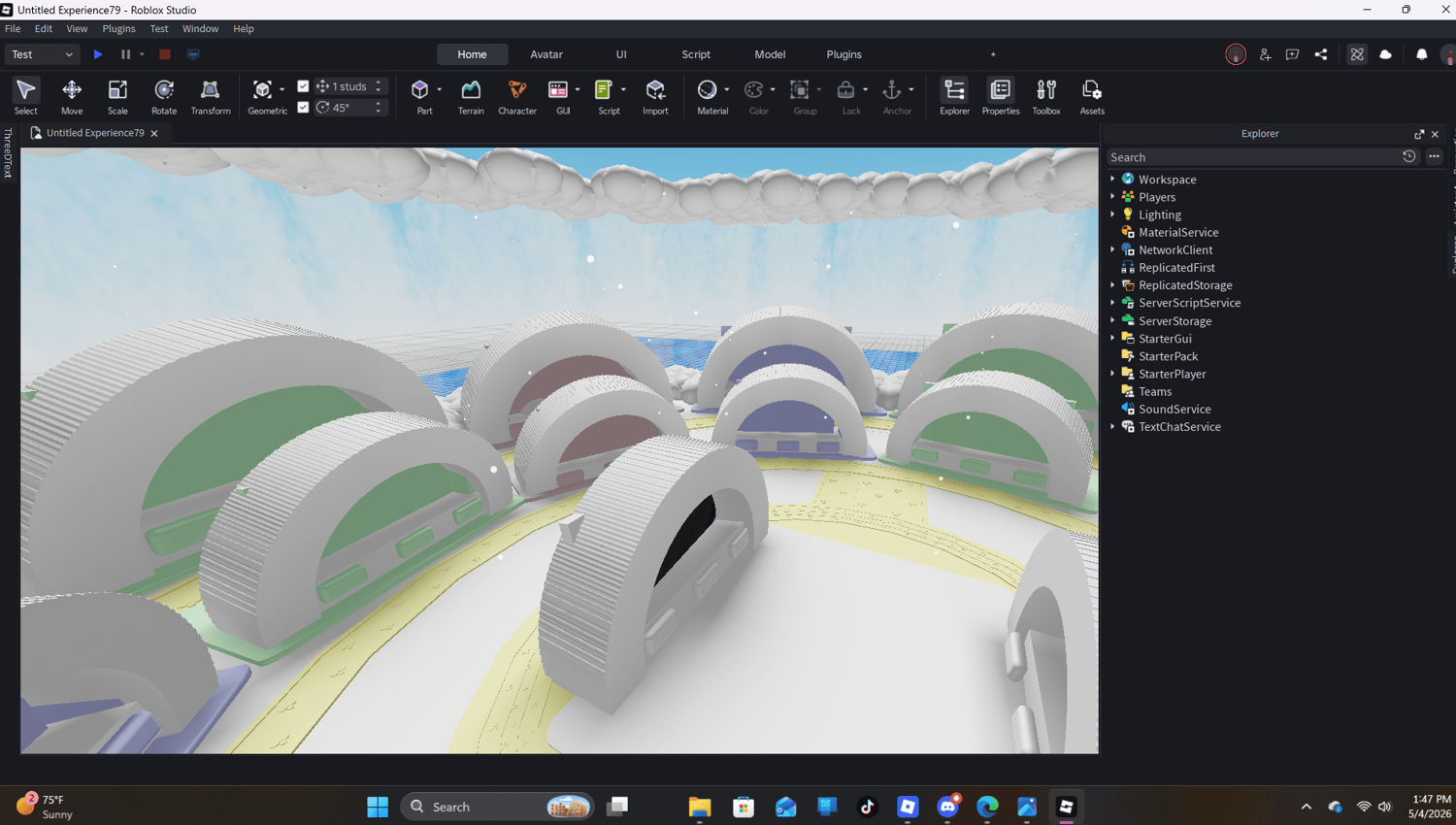Image resolution: width=1456 pixels, height=825 pixels.
Task: Select ServerScriptService in Explorer
Action: tap(1189, 303)
